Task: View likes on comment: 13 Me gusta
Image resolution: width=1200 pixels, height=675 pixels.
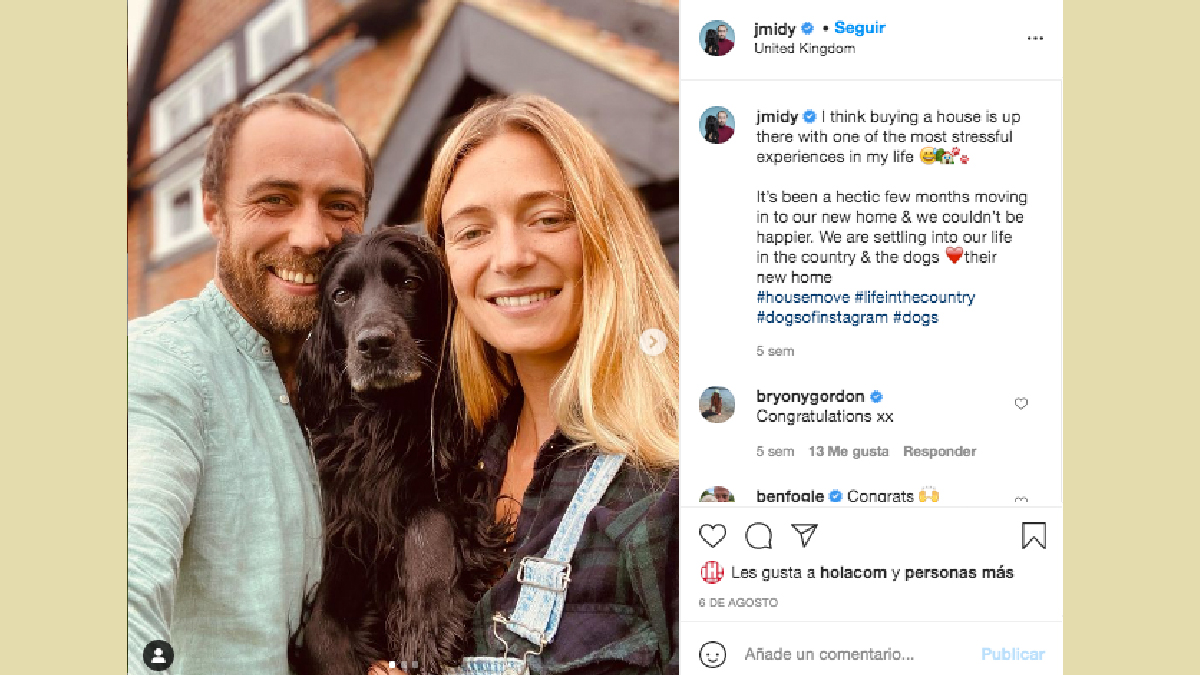Action: click(848, 451)
